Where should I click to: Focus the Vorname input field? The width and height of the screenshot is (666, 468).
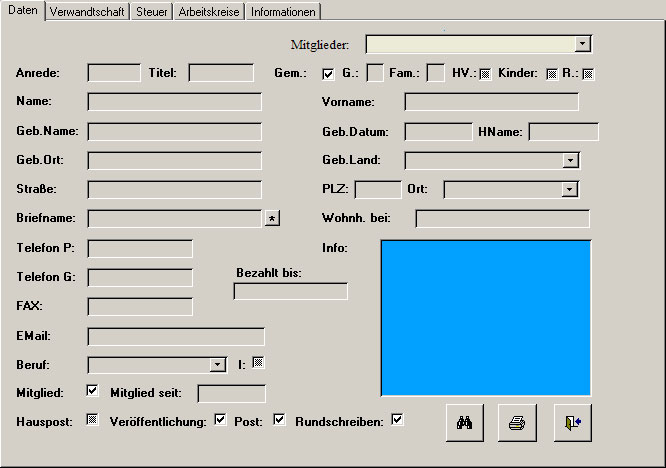point(491,102)
